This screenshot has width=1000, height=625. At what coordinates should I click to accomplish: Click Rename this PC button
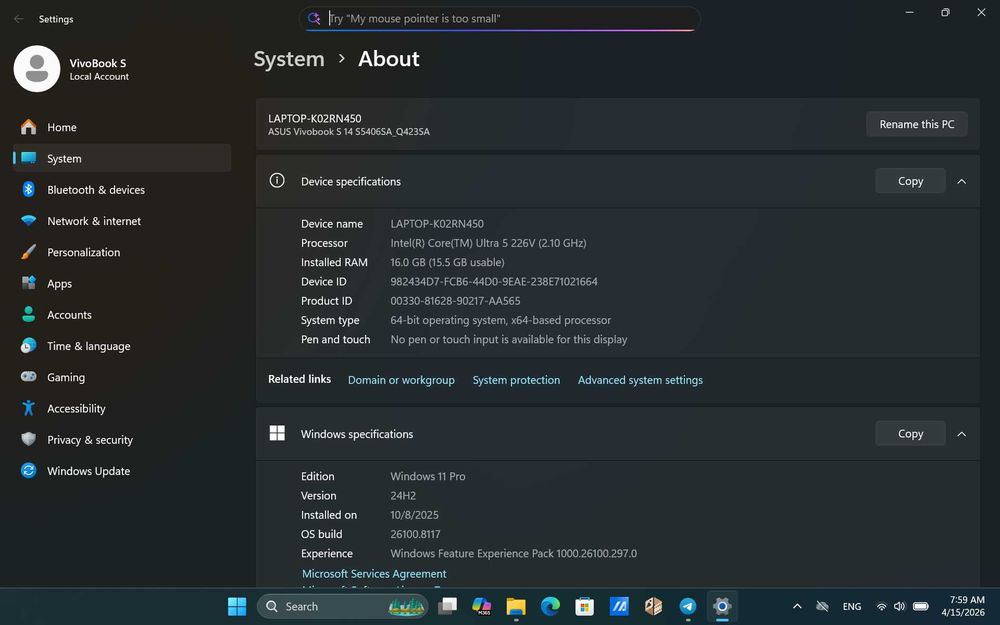click(916, 124)
